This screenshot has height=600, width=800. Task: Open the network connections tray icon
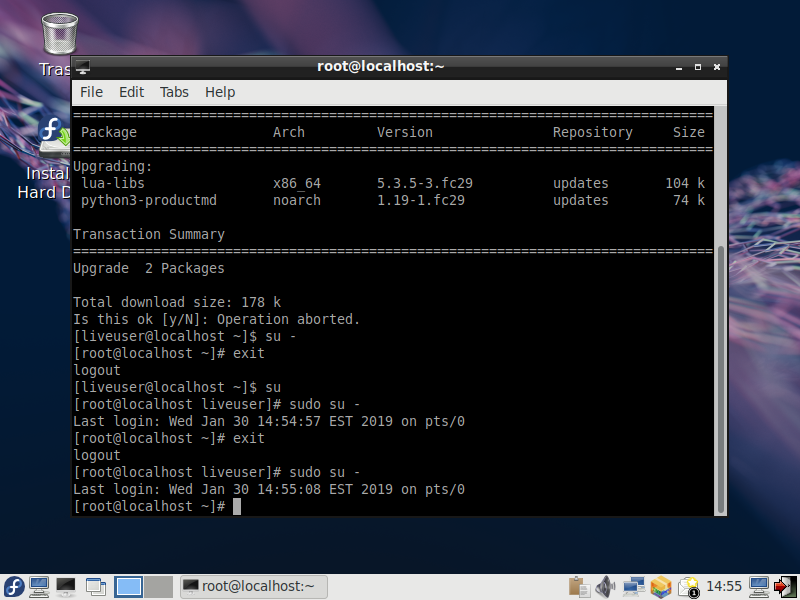(633, 587)
